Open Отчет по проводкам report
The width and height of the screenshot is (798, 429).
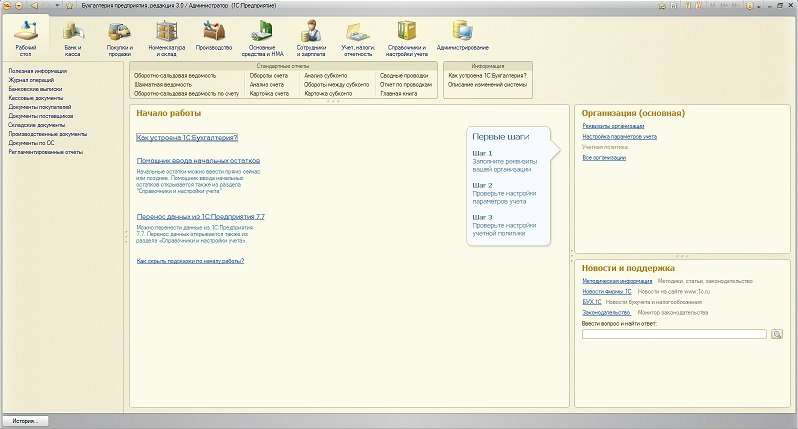point(406,84)
